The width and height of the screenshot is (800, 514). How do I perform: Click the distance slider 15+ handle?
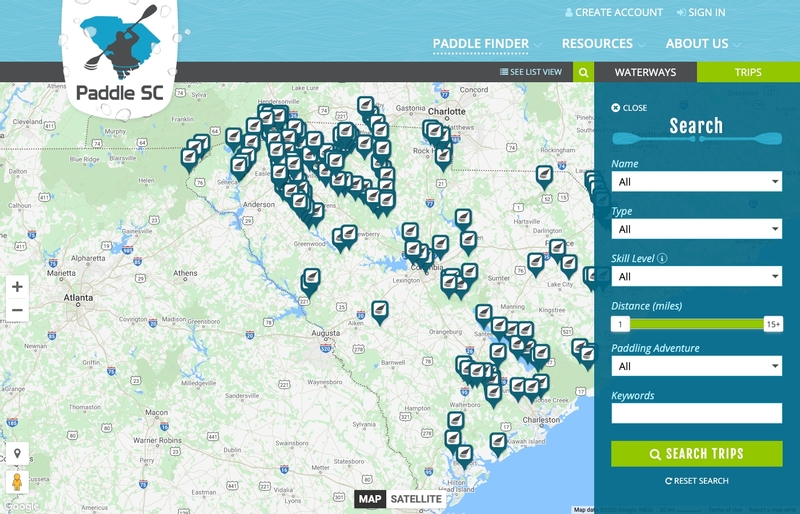coord(773,324)
